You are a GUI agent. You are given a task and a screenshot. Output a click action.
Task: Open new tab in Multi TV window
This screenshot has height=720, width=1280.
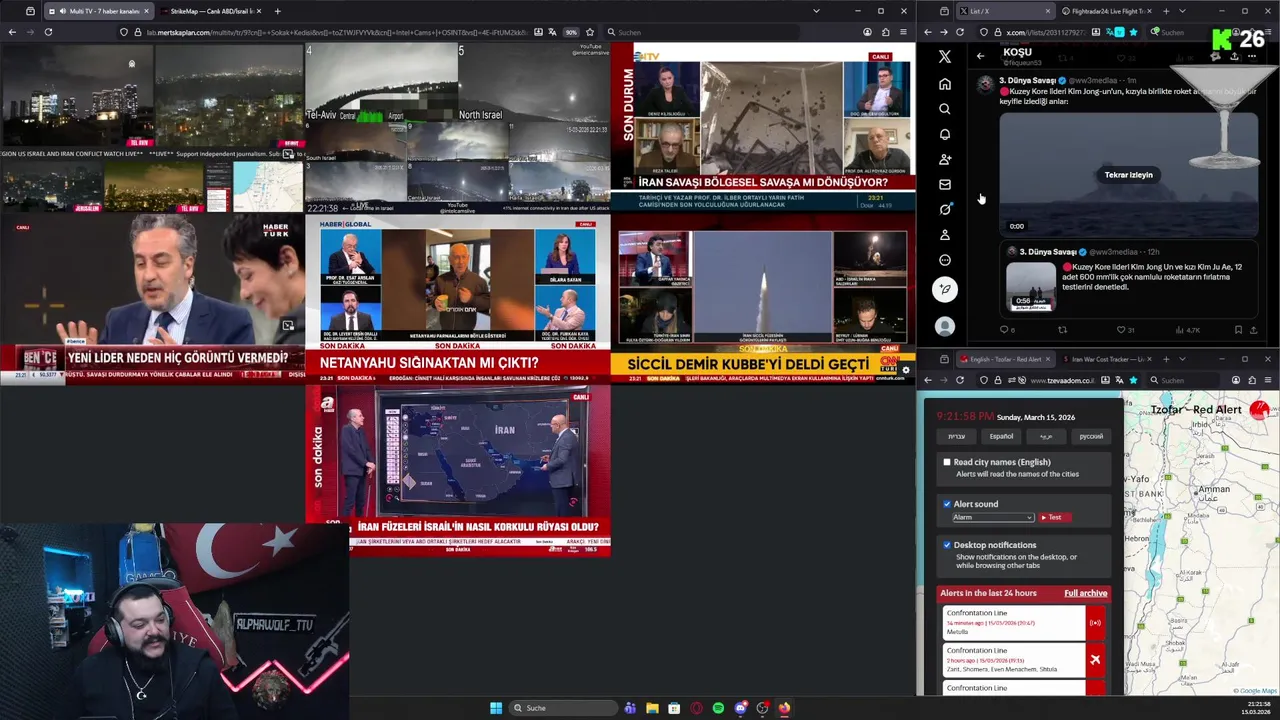278,11
